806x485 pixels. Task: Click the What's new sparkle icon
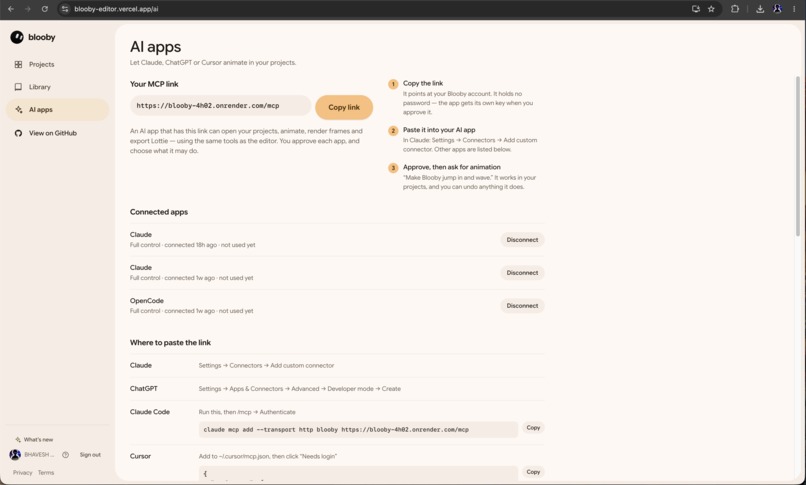coord(18,440)
